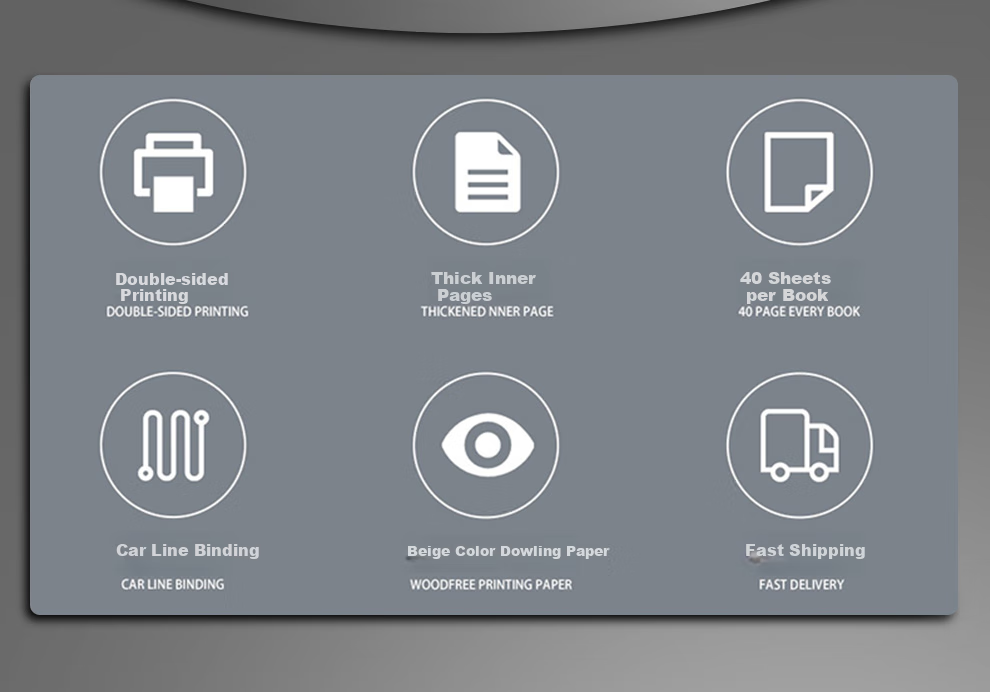This screenshot has width=990, height=692.
Task: Click the "Double-sided Printing" heading
Action: [172, 287]
